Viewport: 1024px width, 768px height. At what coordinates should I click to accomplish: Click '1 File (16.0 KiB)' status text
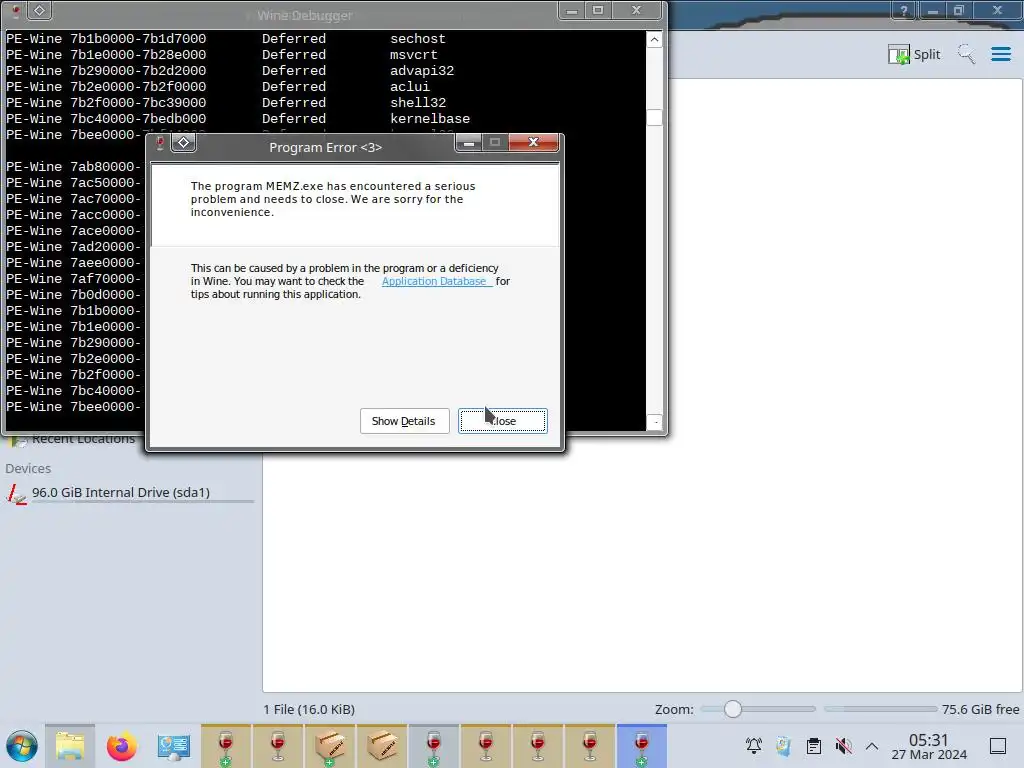coord(309,710)
